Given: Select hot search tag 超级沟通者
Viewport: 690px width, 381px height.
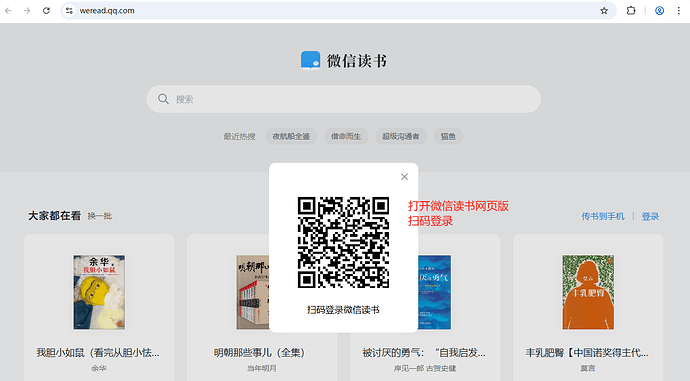Looking at the screenshot, I should [401, 136].
